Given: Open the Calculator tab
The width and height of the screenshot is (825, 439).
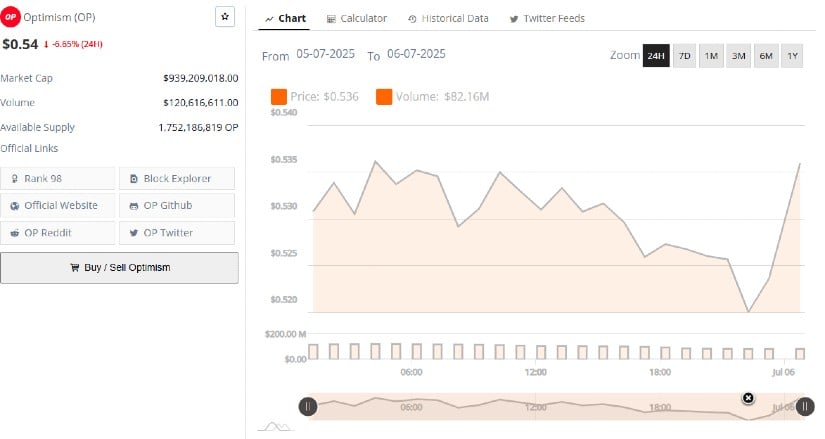Looking at the screenshot, I should (357, 18).
